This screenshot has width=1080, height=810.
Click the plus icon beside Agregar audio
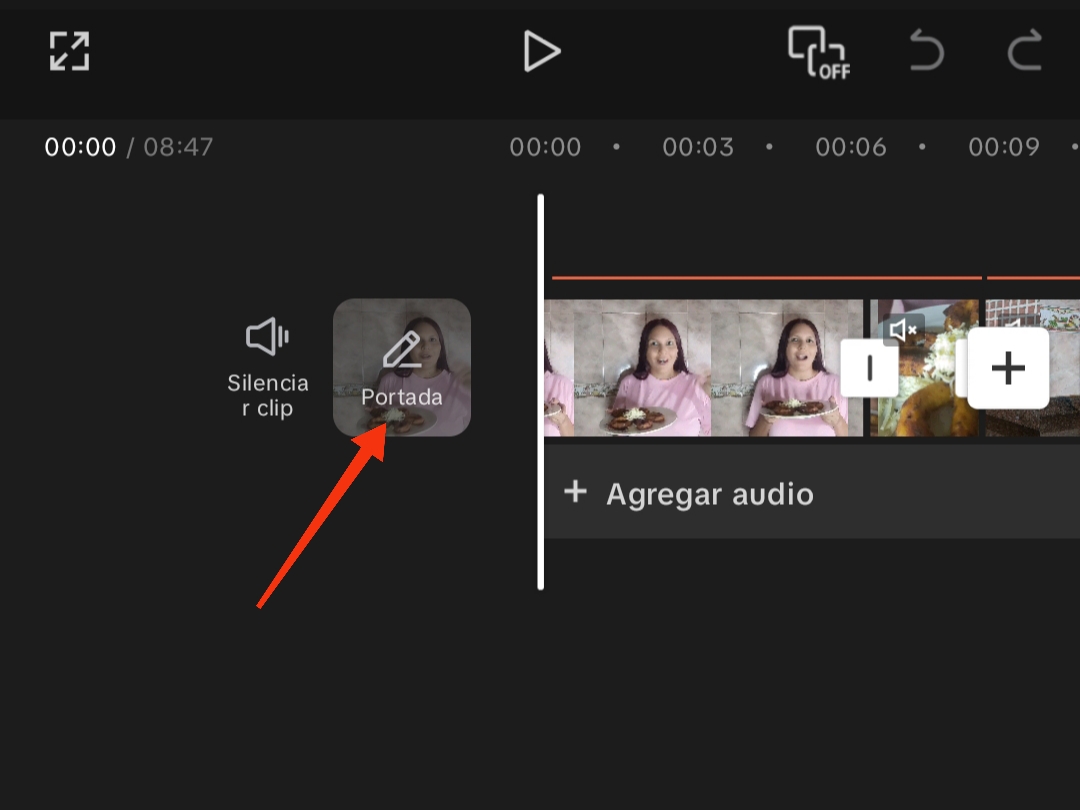coord(575,492)
